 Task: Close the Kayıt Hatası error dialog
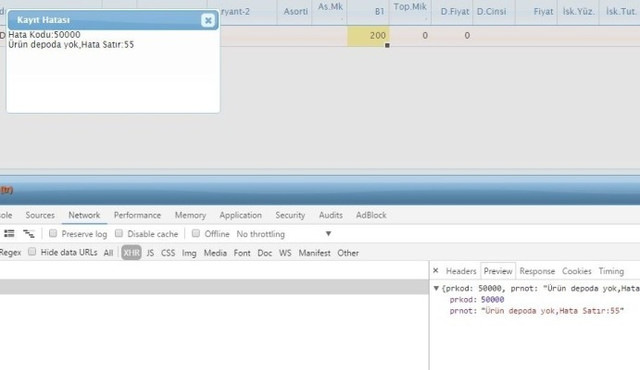click(208, 20)
